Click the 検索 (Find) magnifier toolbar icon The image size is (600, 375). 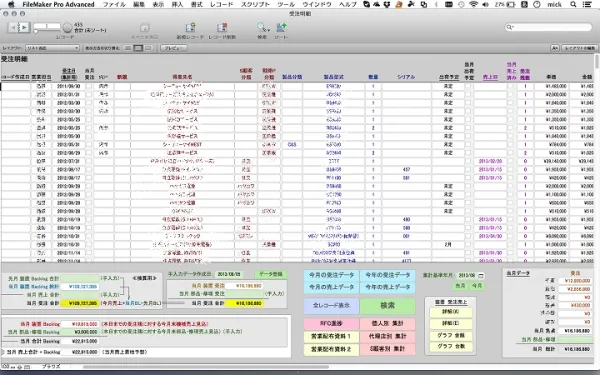tap(261, 27)
